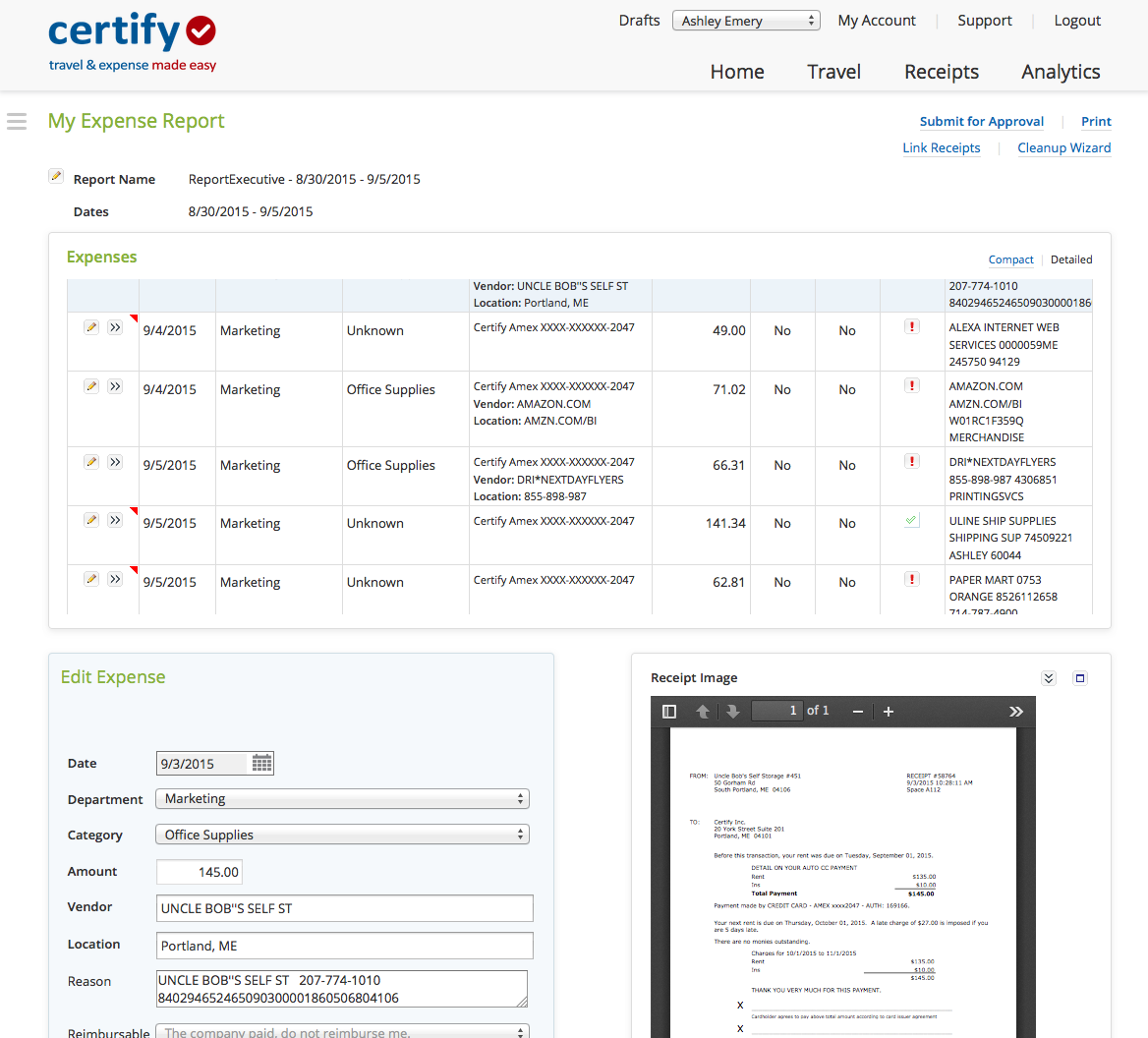Select the DRI*NEXTDAYFLYERS vendor text
Image resolution: width=1148 pixels, height=1038 pixels.
click(x=570, y=480)
